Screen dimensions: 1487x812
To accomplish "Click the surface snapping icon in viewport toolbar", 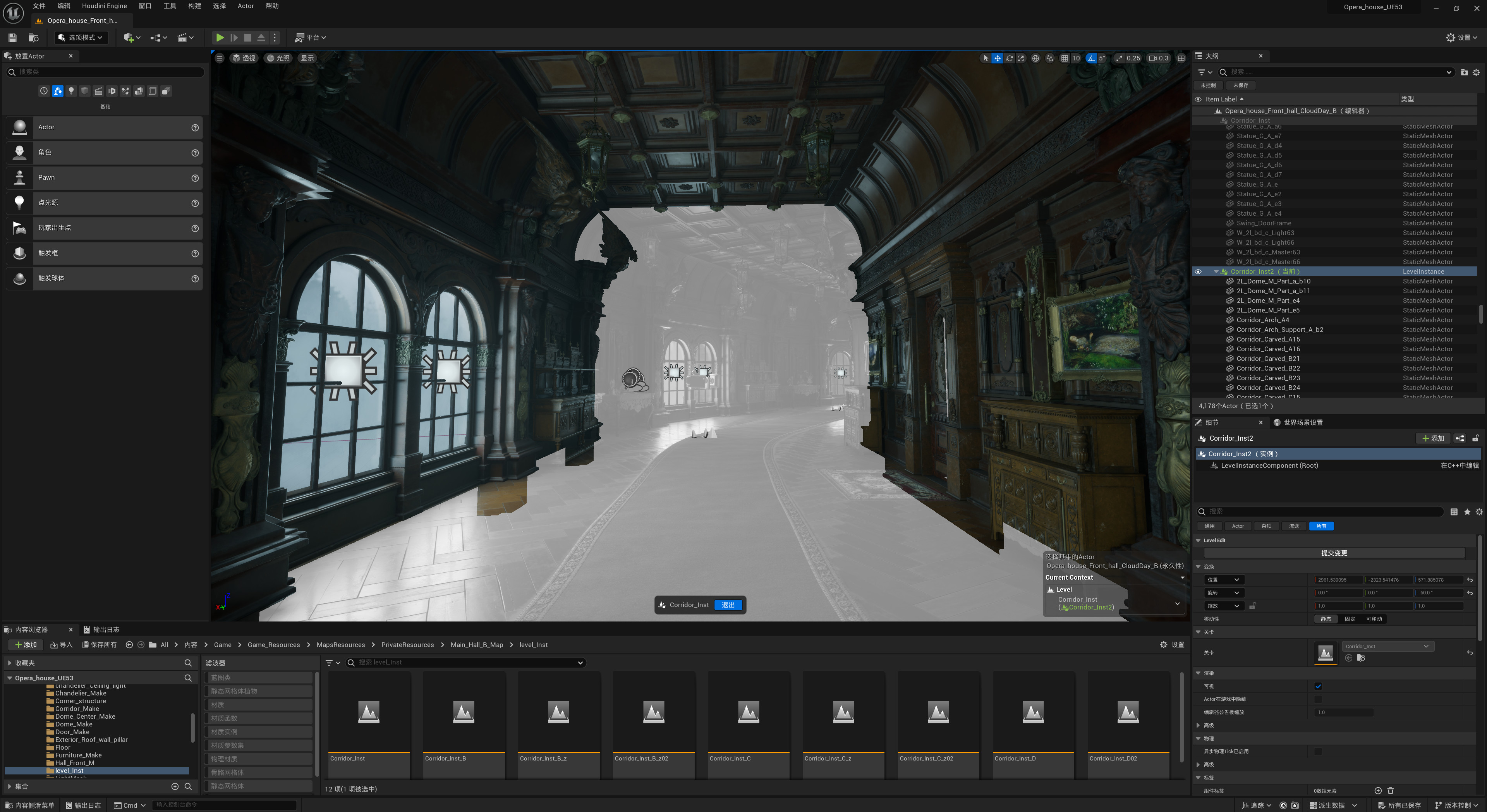I will (x=1049, y=58).
